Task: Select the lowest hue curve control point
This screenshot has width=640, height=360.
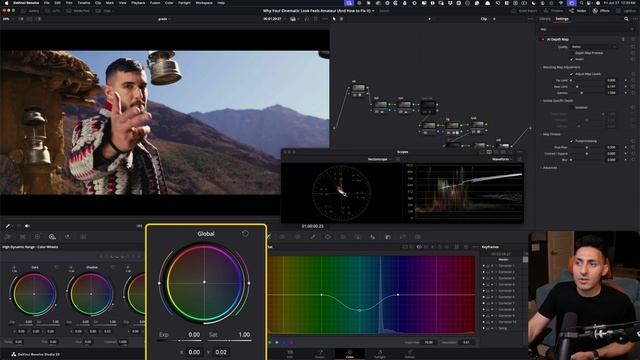Action: 360,310
